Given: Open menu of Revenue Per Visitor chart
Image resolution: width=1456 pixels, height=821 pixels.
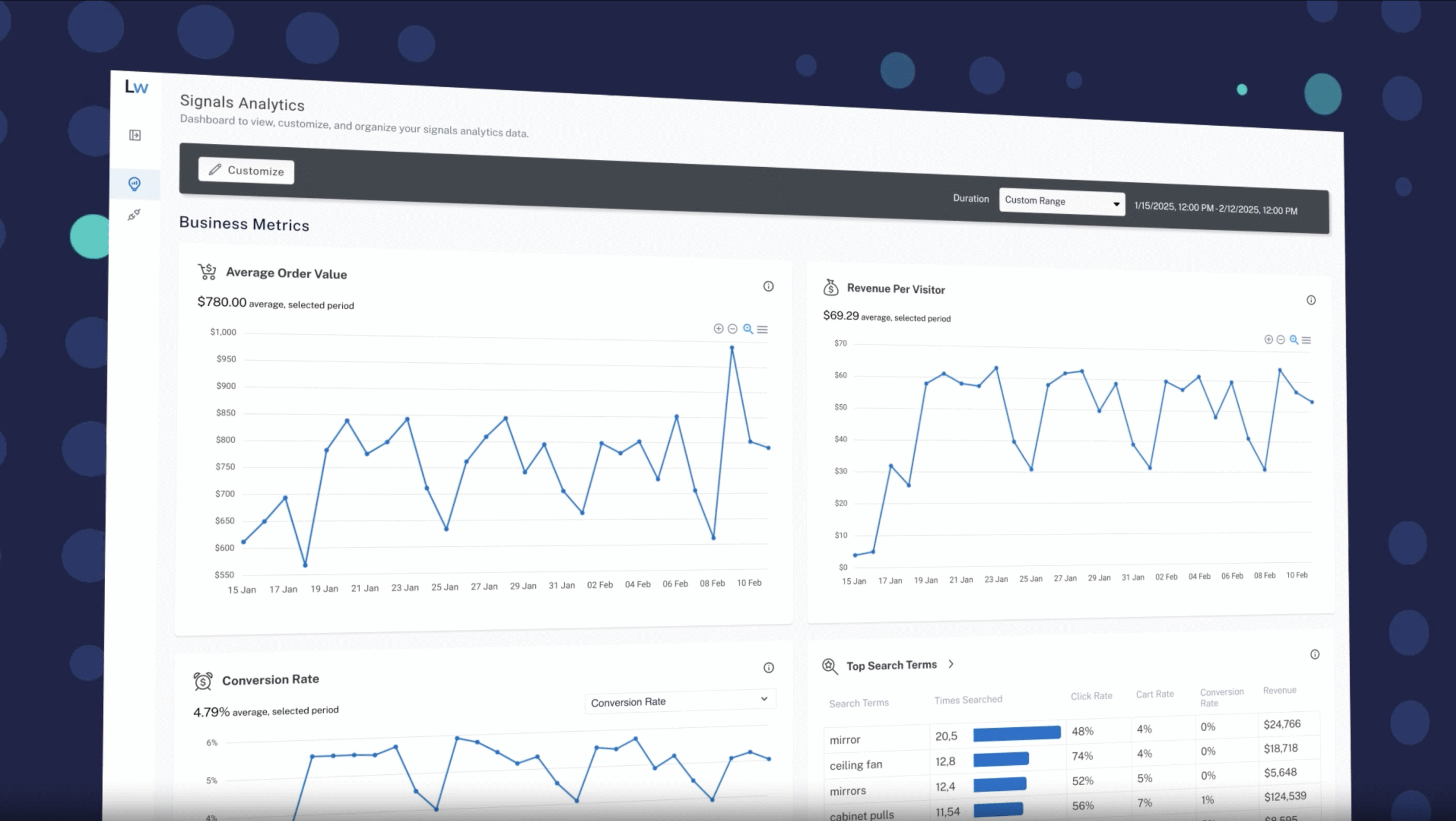Looking at the screenshot, I should [x=1306, y=340].
